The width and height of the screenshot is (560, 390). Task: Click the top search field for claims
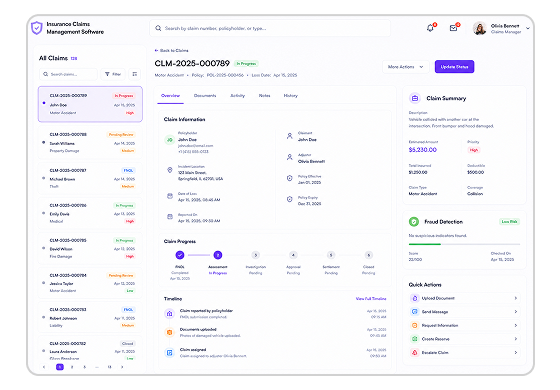[x=270, y=28]
